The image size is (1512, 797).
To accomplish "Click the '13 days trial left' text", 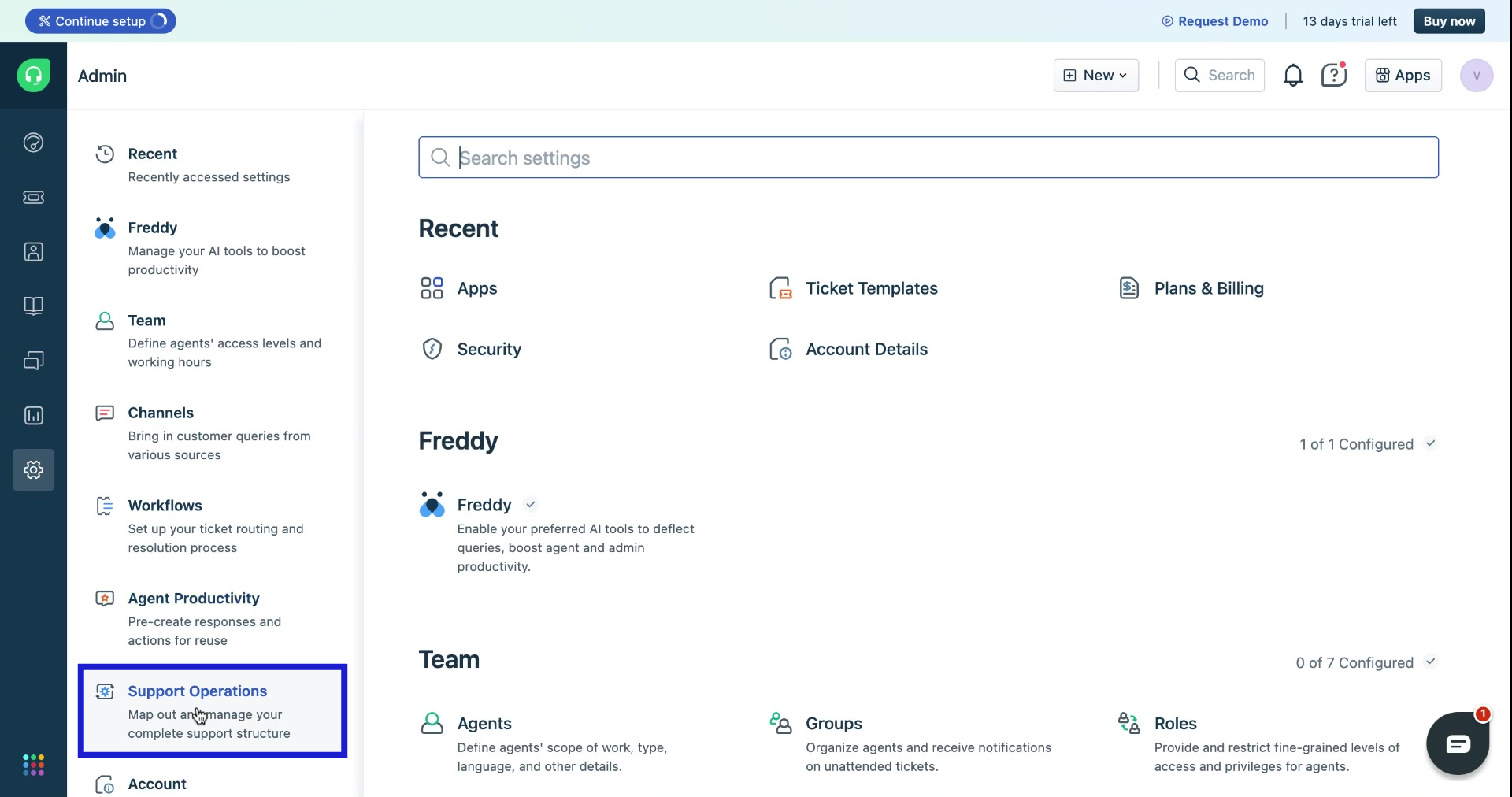I will pyautogui.click(x=1349, y=21).
